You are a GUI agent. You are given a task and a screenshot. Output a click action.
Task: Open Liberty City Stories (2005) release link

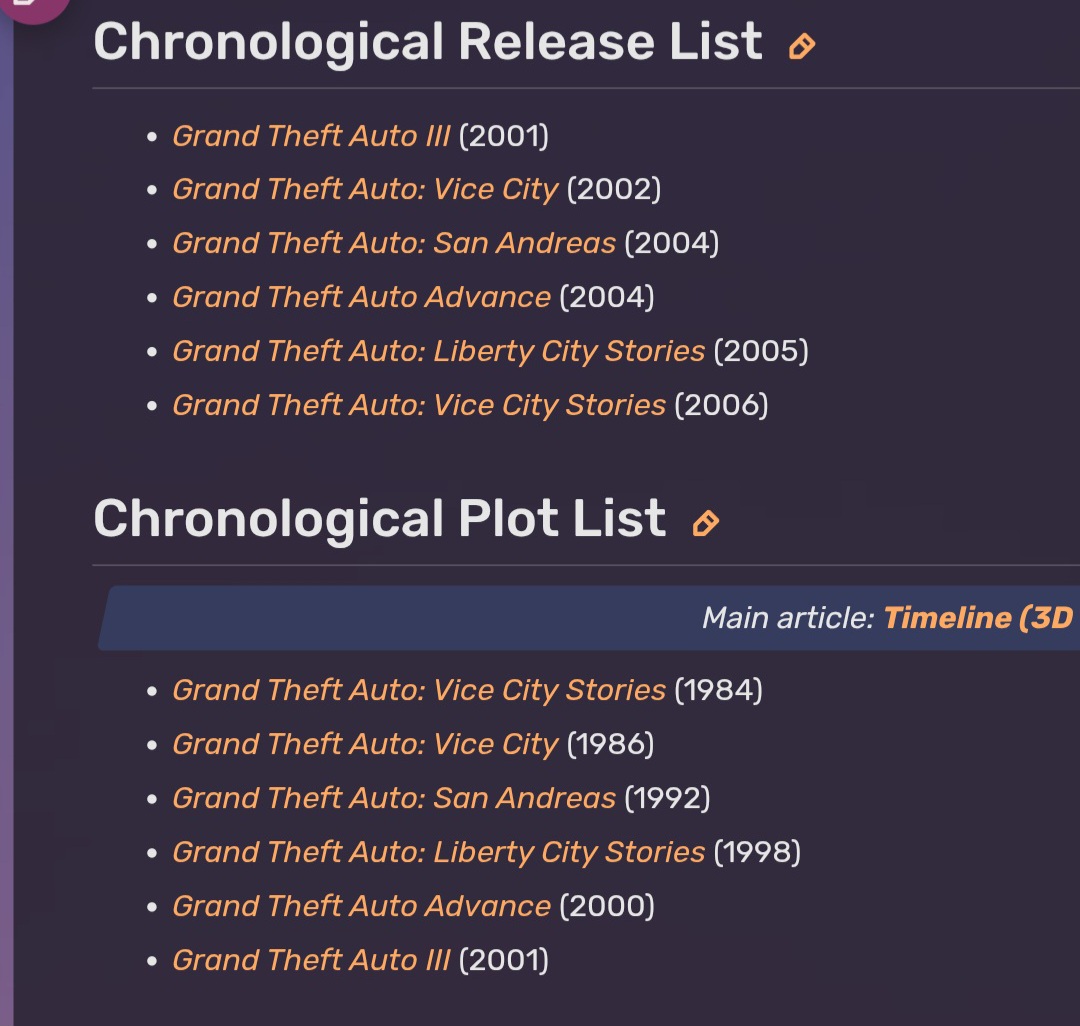tap(439, 351)
